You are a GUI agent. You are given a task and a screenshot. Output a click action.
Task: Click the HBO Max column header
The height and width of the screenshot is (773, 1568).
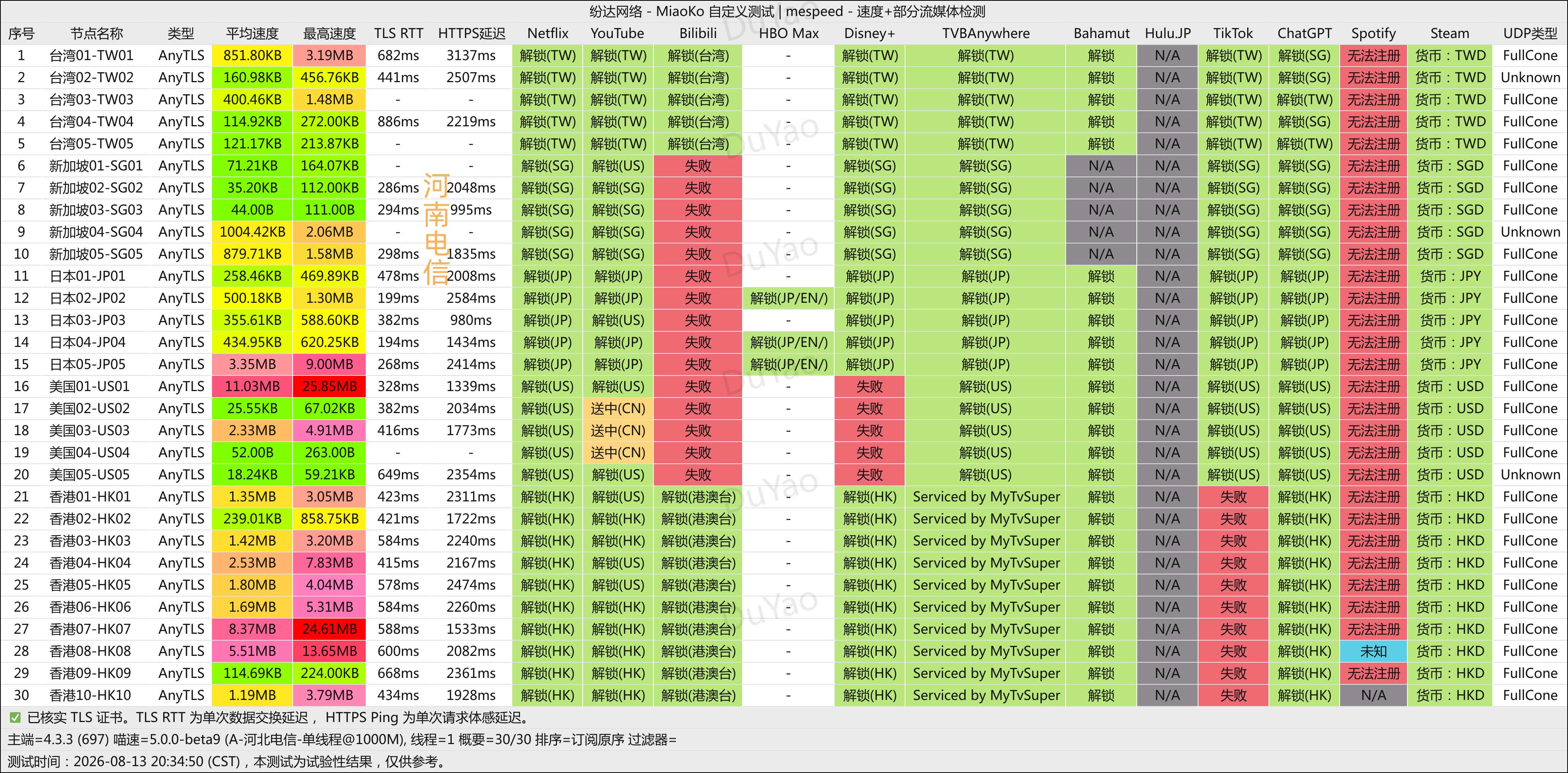(x=789, y=33)
